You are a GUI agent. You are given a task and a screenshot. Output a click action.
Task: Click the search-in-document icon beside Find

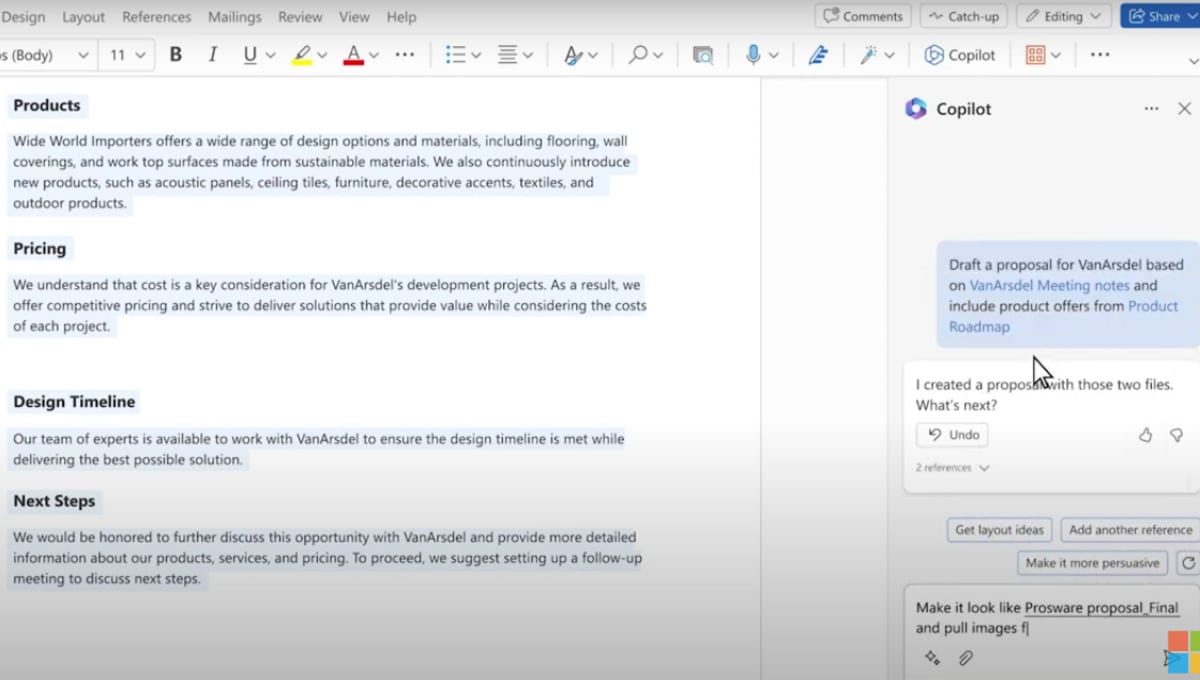tap(703, 55)
